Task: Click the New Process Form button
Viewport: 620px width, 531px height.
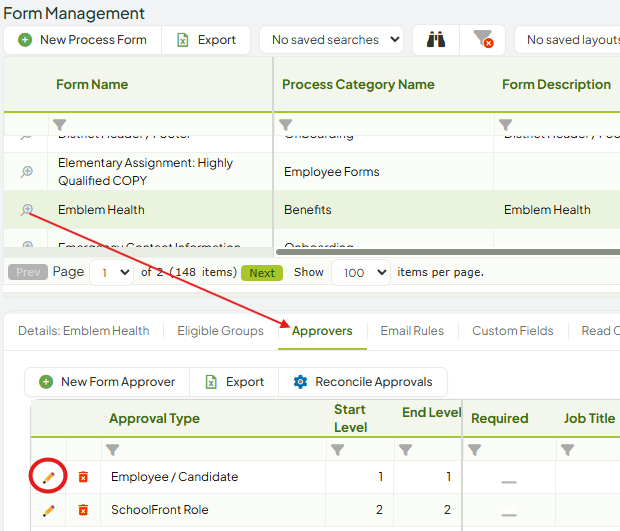Action: (x=82, y=40)
